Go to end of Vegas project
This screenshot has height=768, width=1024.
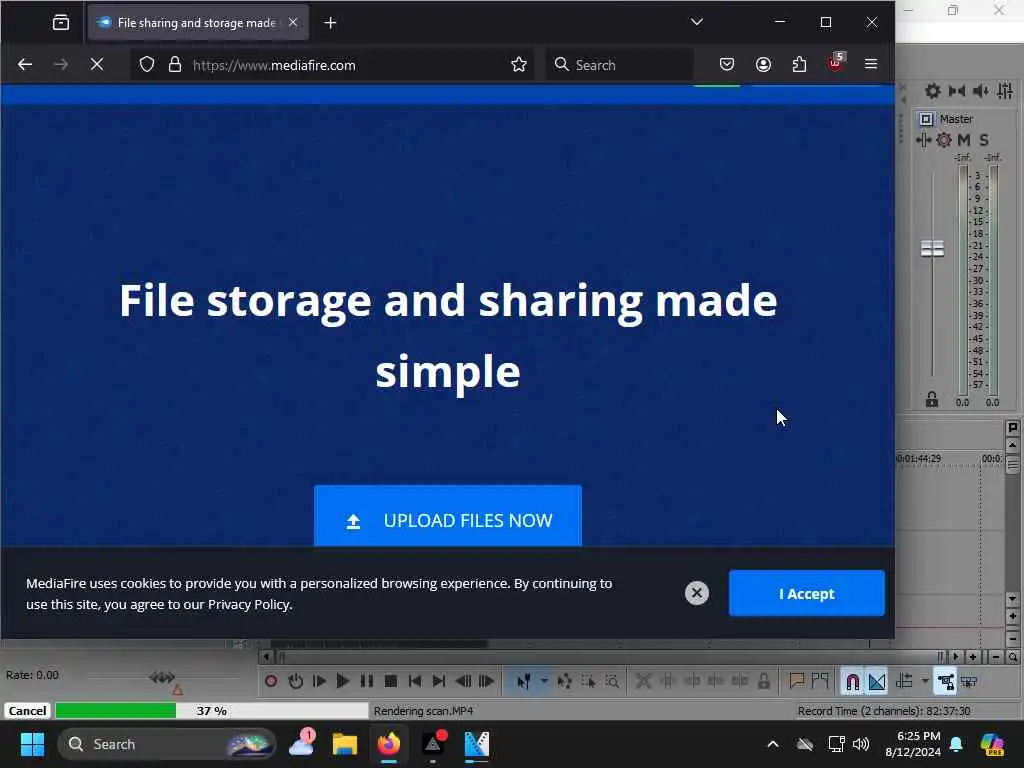point(439,681)
